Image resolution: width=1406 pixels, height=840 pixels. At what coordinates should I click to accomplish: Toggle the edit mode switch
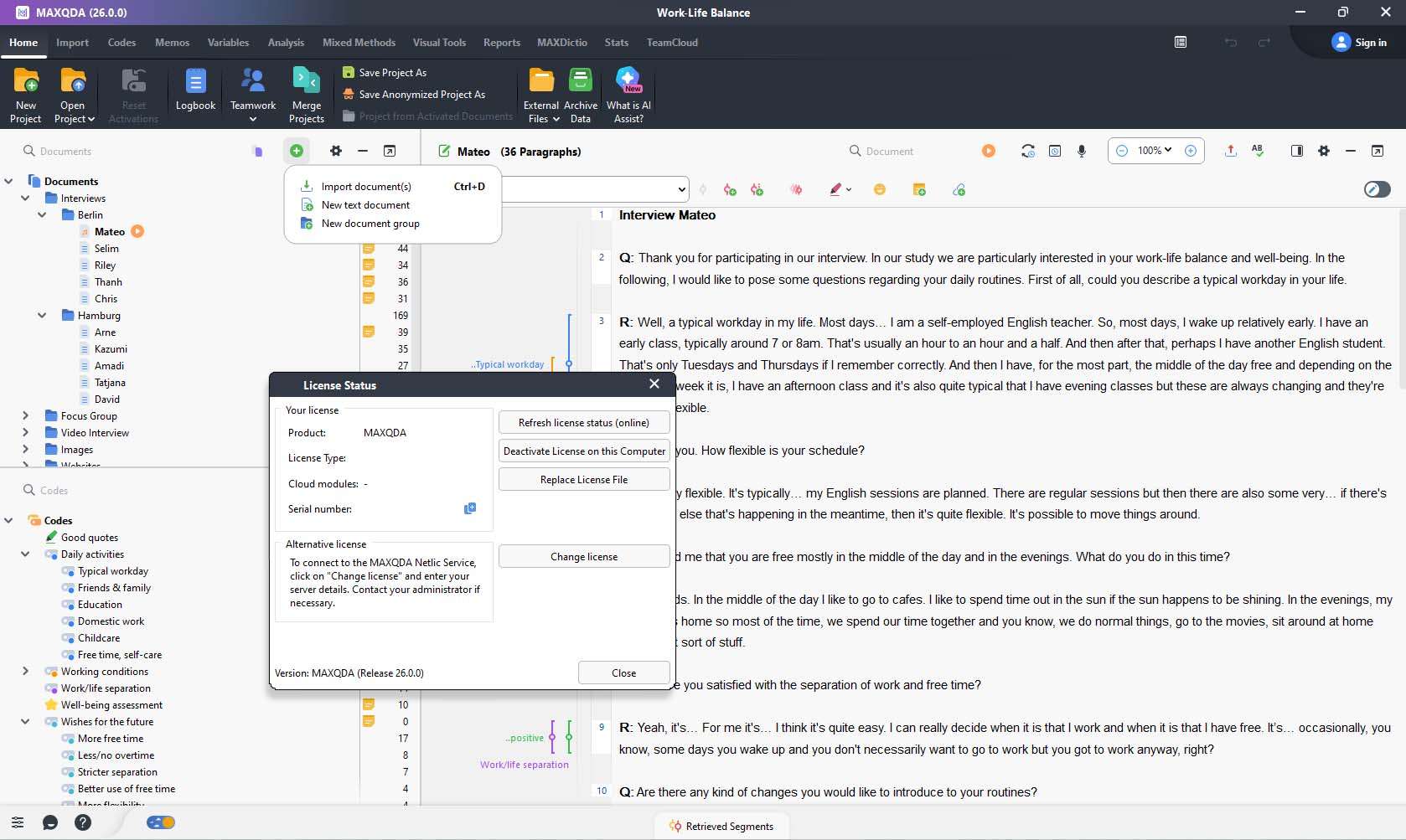point(1377,189)
